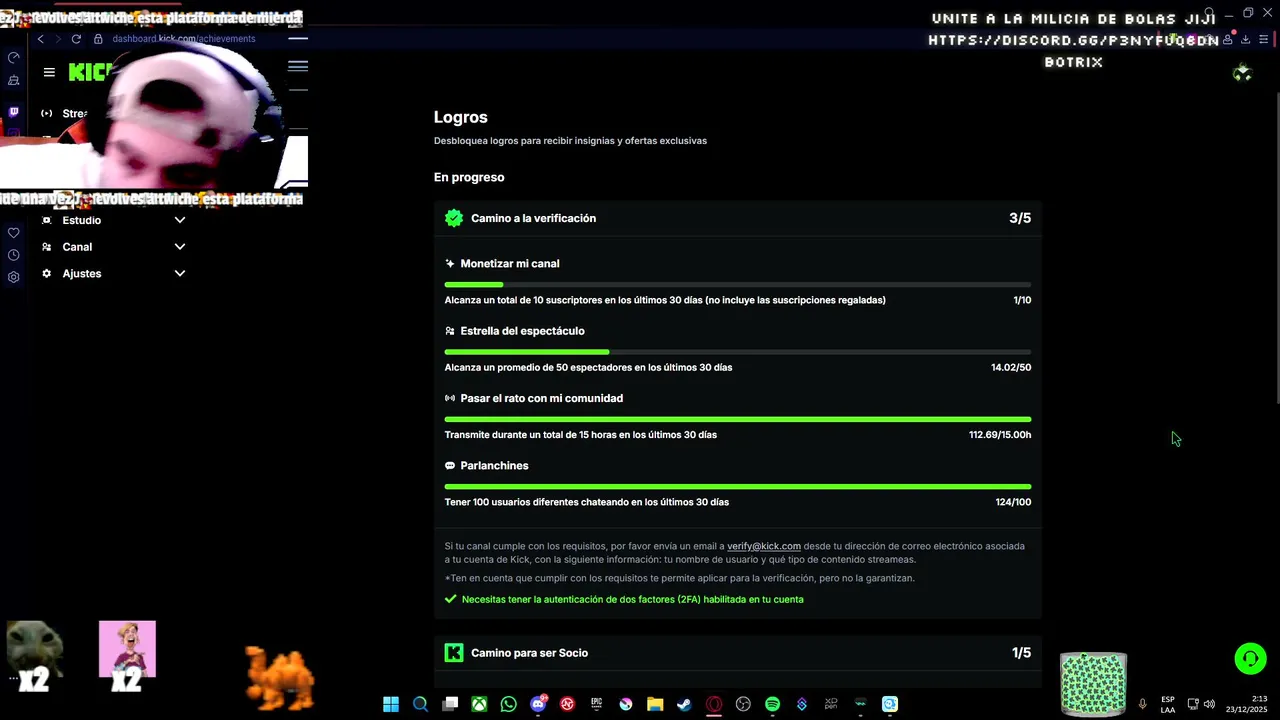Open Windows Start menu

[391, 704]
